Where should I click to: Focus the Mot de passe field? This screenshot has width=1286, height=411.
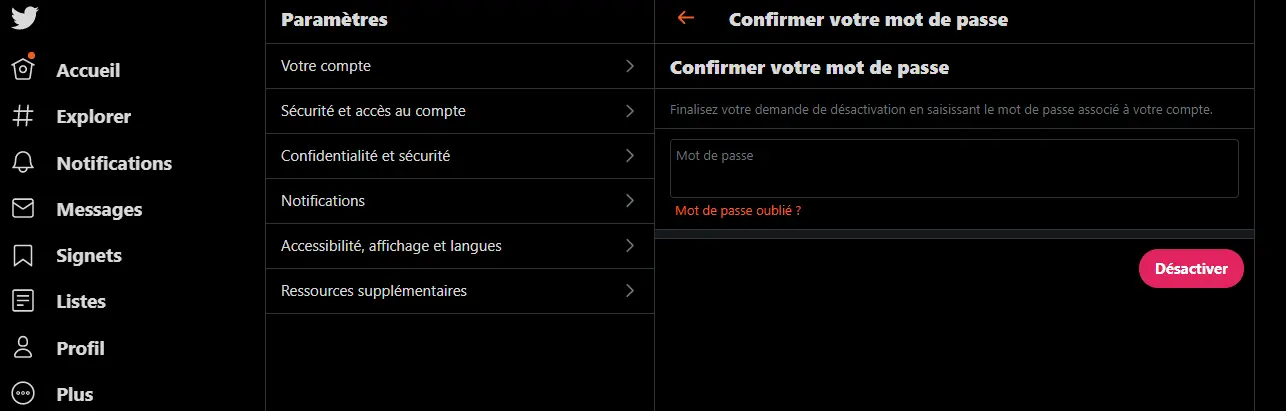click(x=954, y=168)
